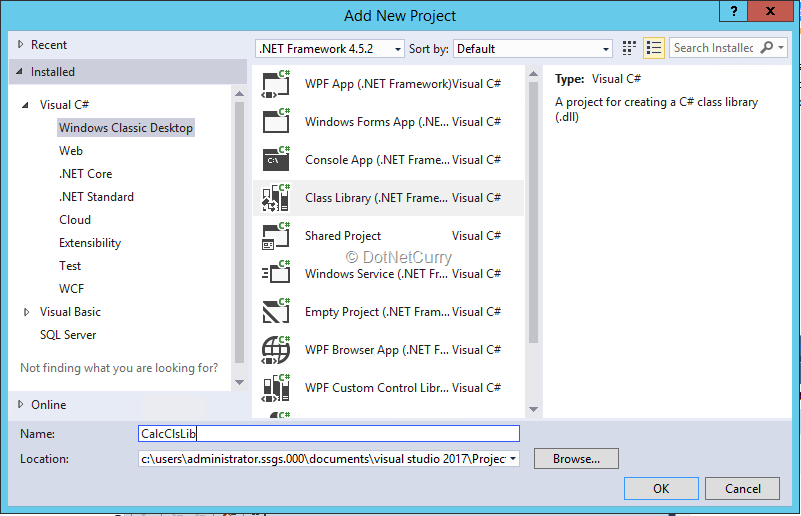The height and width of the screenshot is (516, 801).
Task: Click the Name field containing CalcClsLib
Action: (329, 434)
